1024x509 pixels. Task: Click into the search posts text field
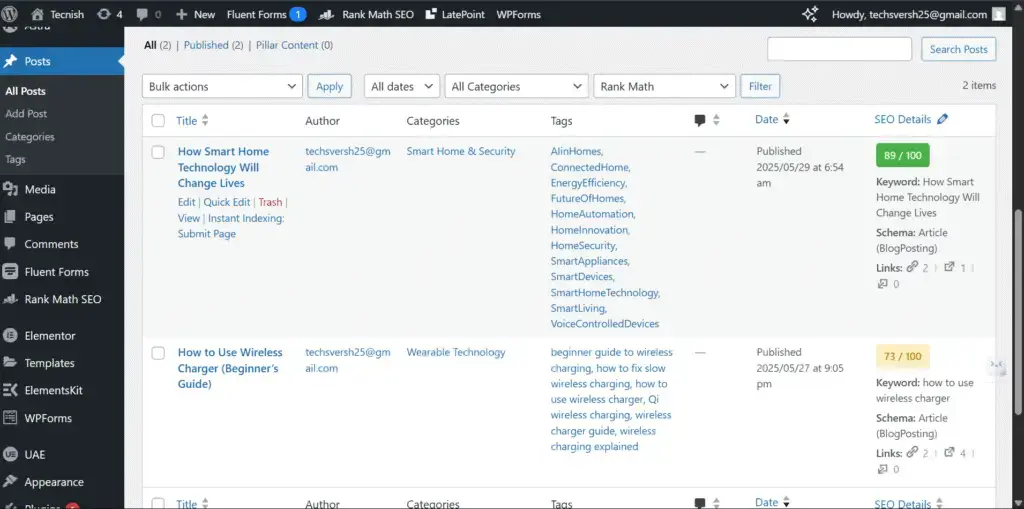point(839,49)
